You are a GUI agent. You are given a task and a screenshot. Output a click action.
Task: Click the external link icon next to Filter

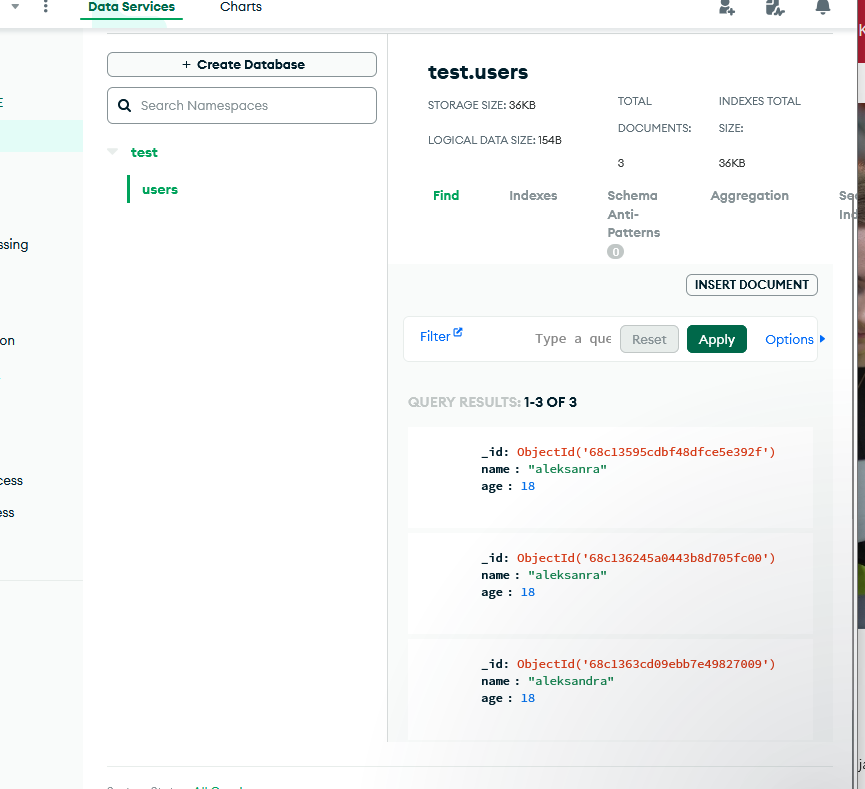tap(458, 333)
